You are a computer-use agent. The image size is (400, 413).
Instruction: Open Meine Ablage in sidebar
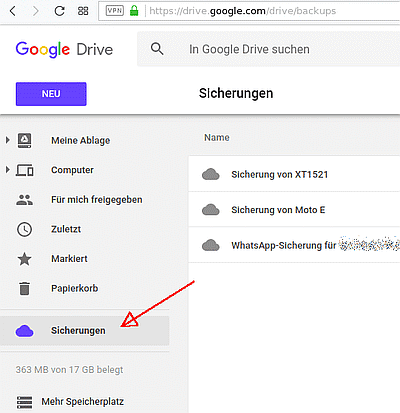(81, 140)
